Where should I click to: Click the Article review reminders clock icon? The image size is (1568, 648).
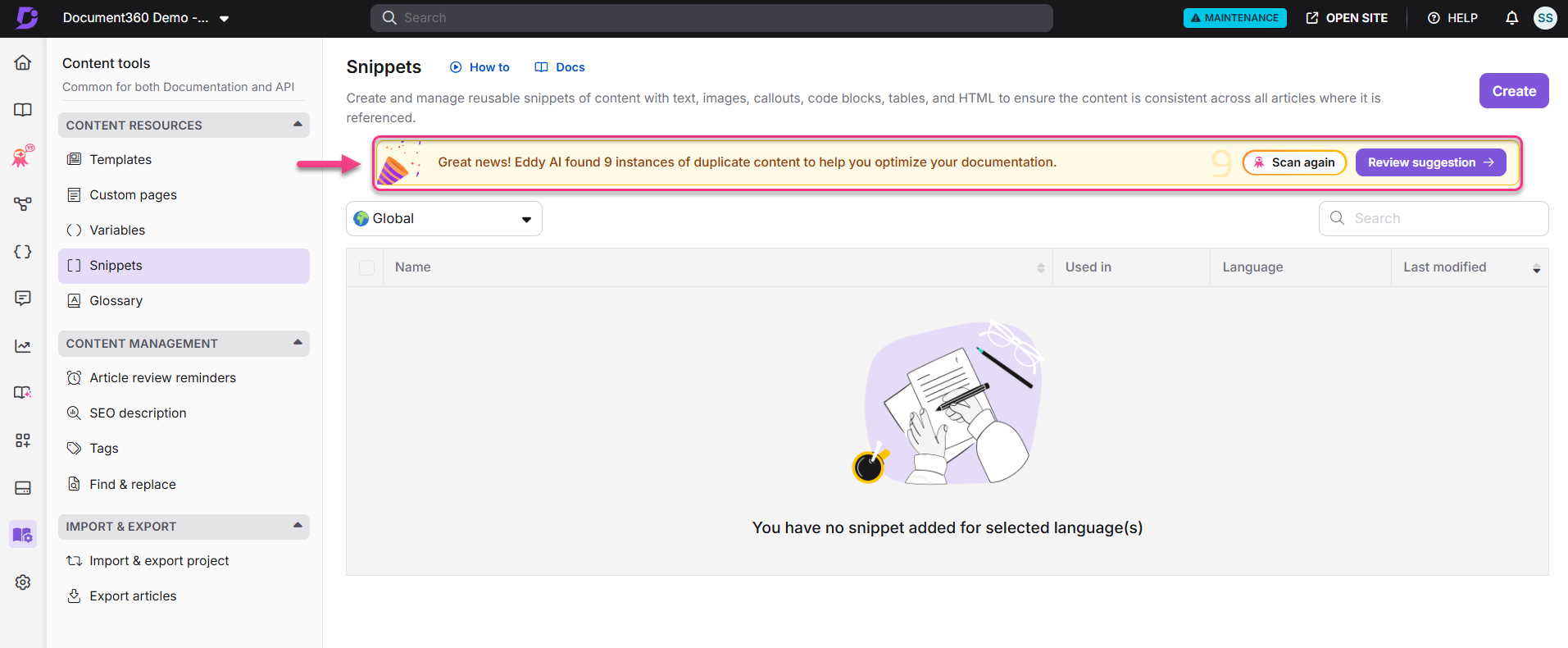coord(74,377)
